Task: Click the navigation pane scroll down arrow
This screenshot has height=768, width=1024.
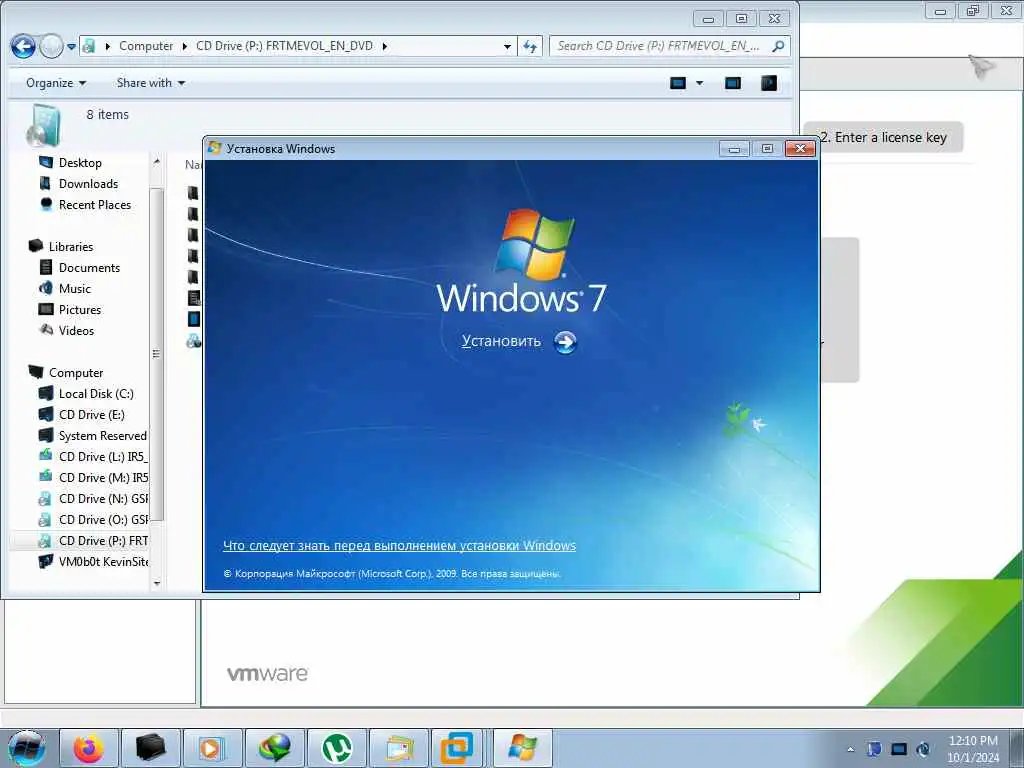Action: (x=157, y=583)
